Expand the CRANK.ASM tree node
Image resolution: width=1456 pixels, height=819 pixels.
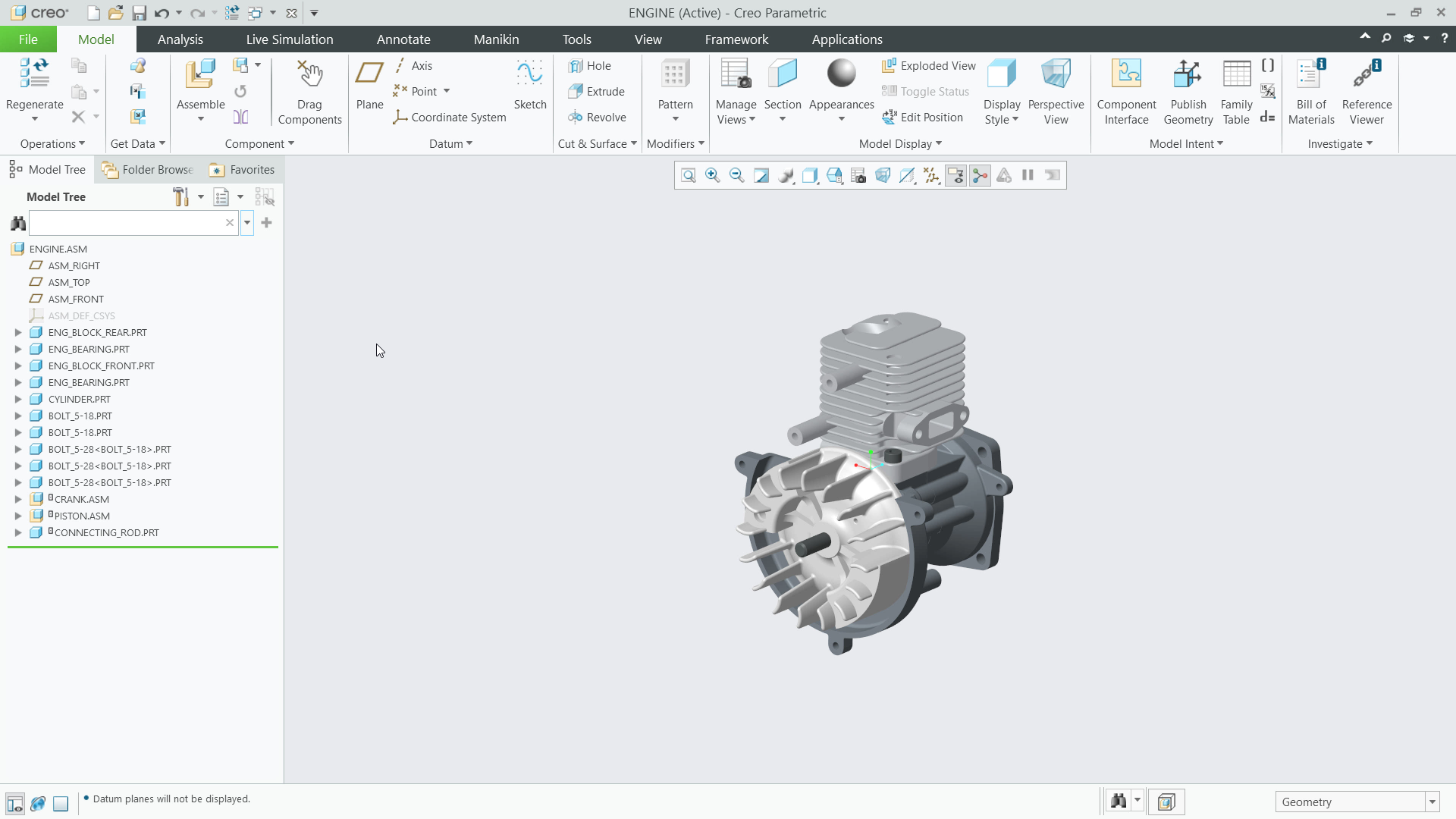(18, 500)
